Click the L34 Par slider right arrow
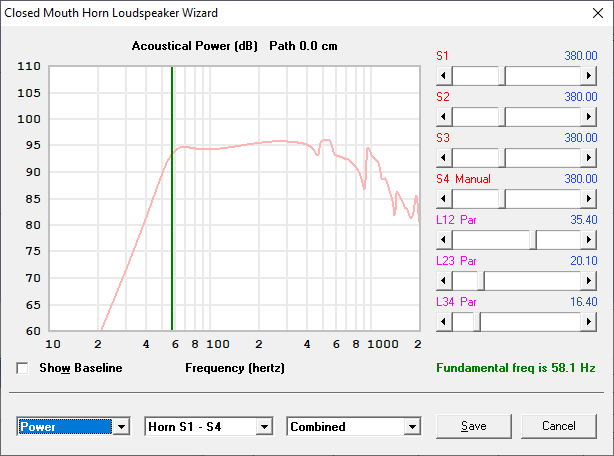The height and width of the screenshot is (456, 614). point(589,322)
